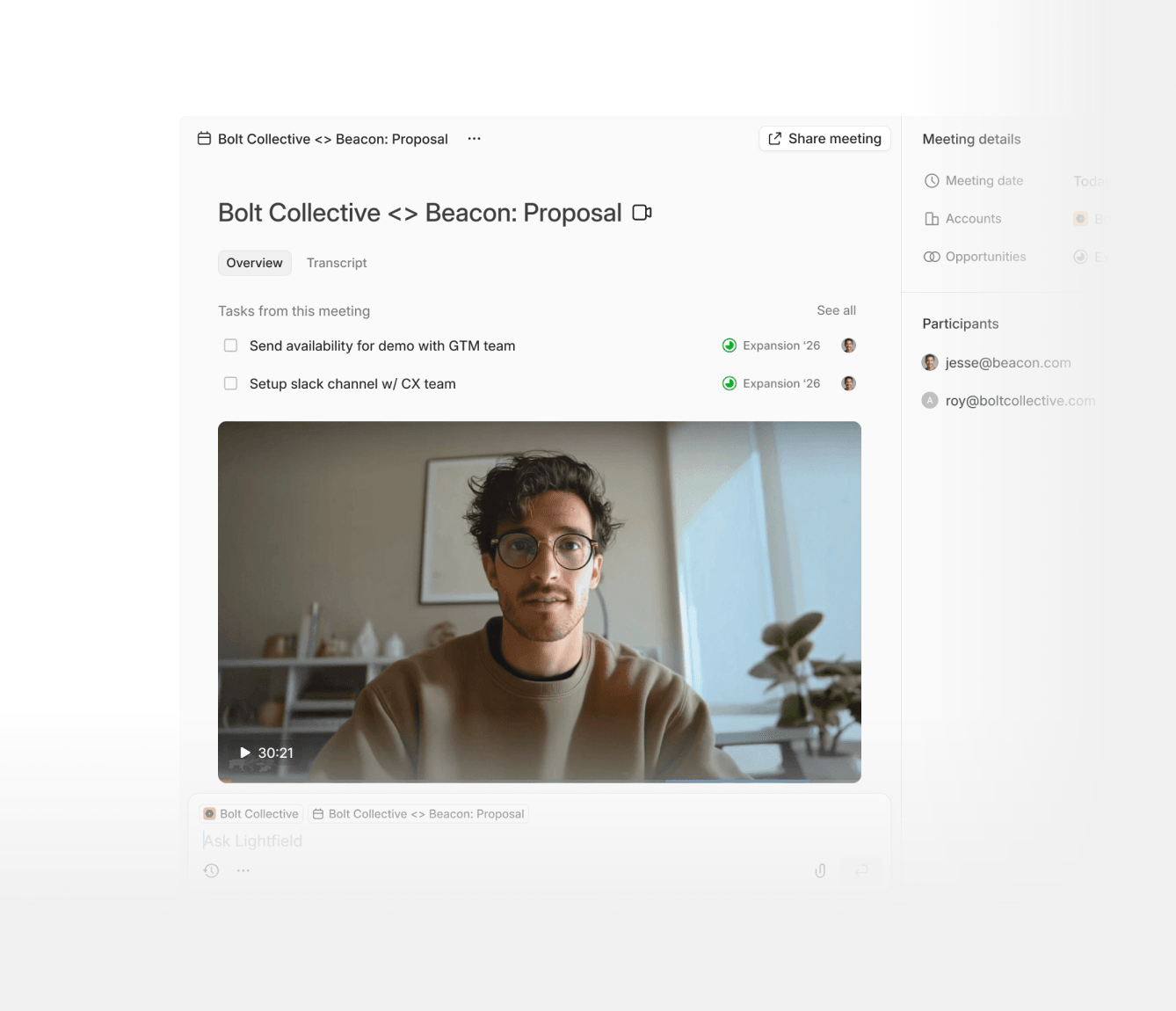This screenshot has height=1011, width=1176.
Task: Switch to the Transcript tab
Action: pyautogui.click(x=337, y=263)
